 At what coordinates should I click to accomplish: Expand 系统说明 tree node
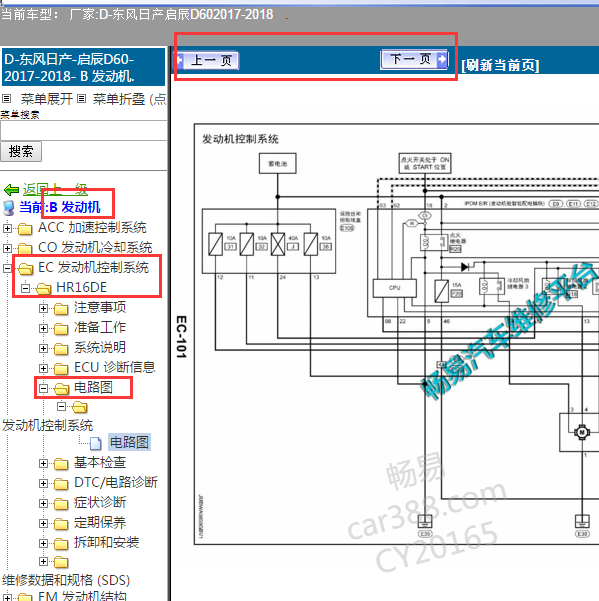tap(43, 348)
